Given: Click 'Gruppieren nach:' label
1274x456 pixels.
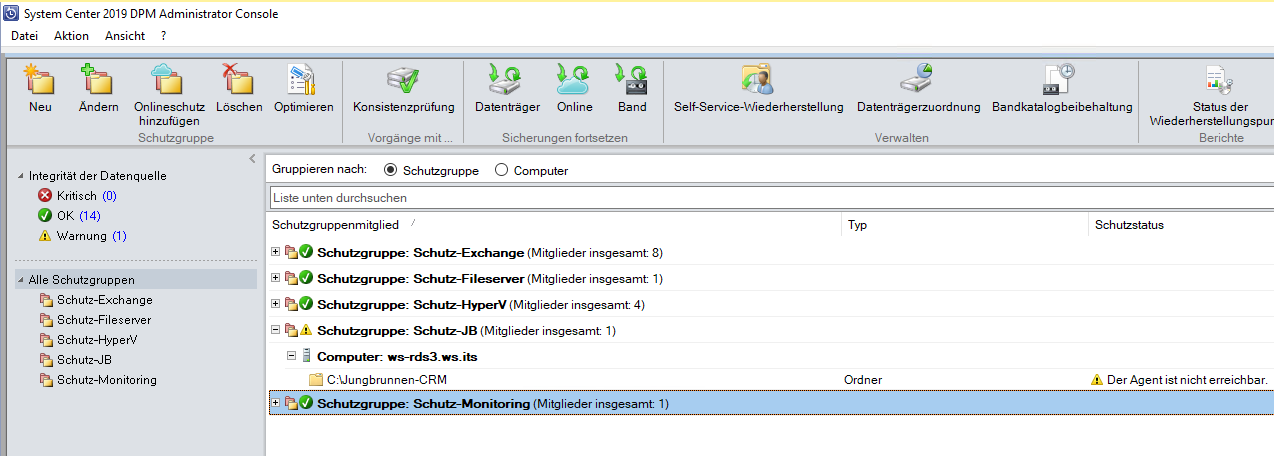Looking at the screenshot, I should (x=319, y=170).
